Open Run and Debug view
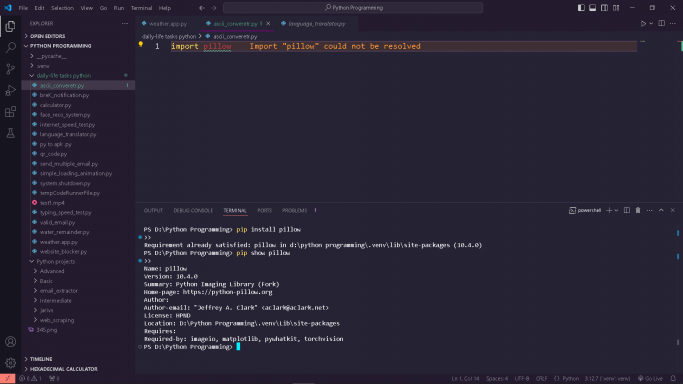Image resolution: width=683 pixels, height=384 pixels. [10, 90]
